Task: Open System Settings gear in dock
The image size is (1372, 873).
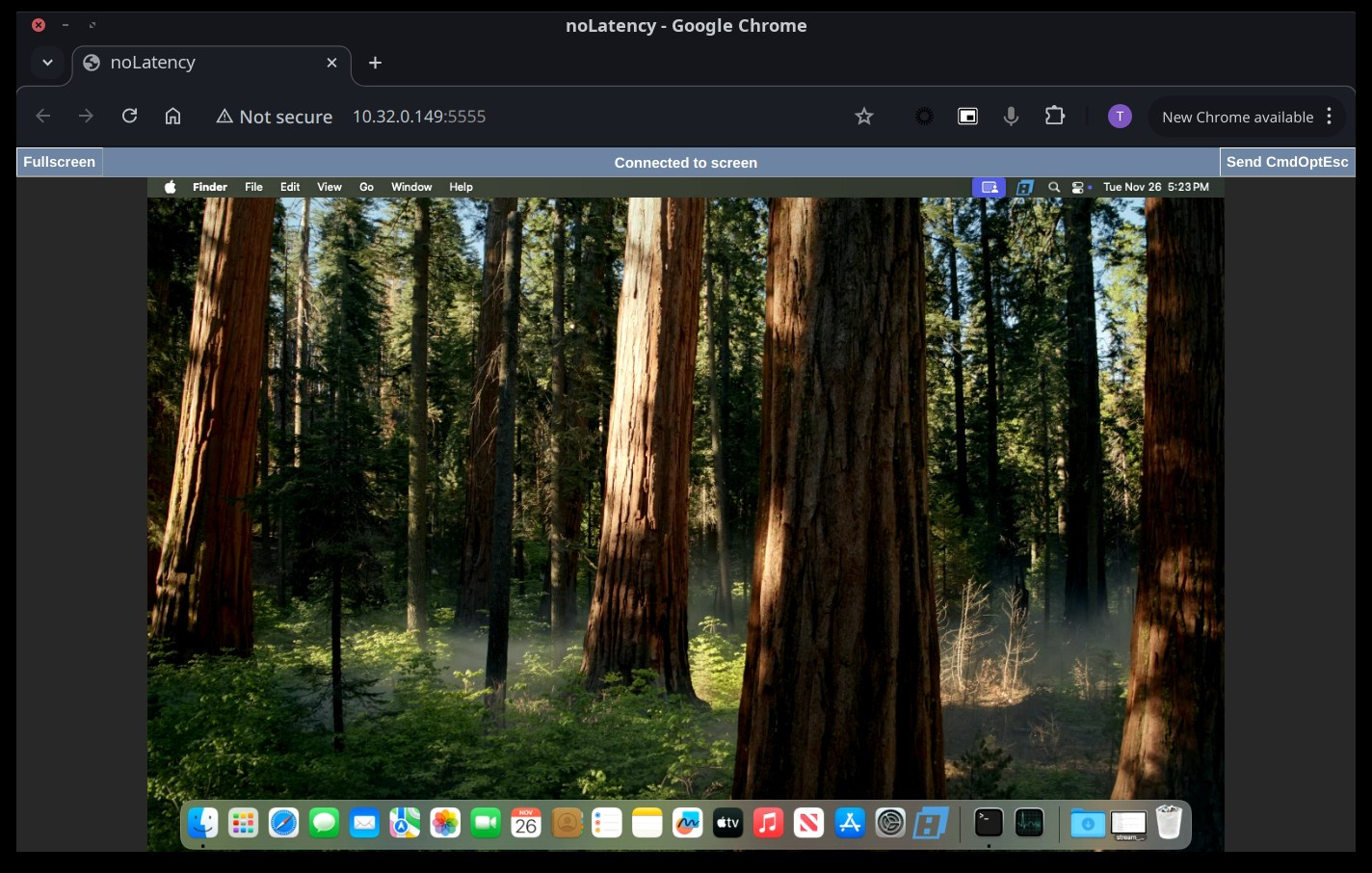Action: click(x=890, y=823)
